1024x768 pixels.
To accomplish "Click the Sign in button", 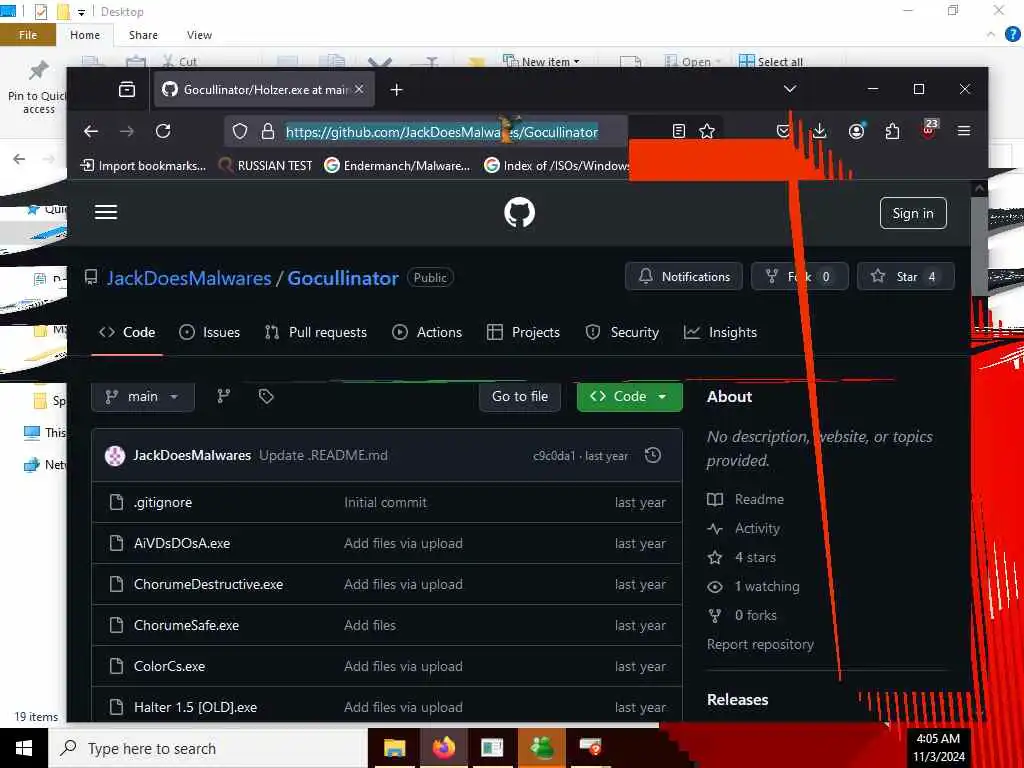I will click(x=913, y=214).
